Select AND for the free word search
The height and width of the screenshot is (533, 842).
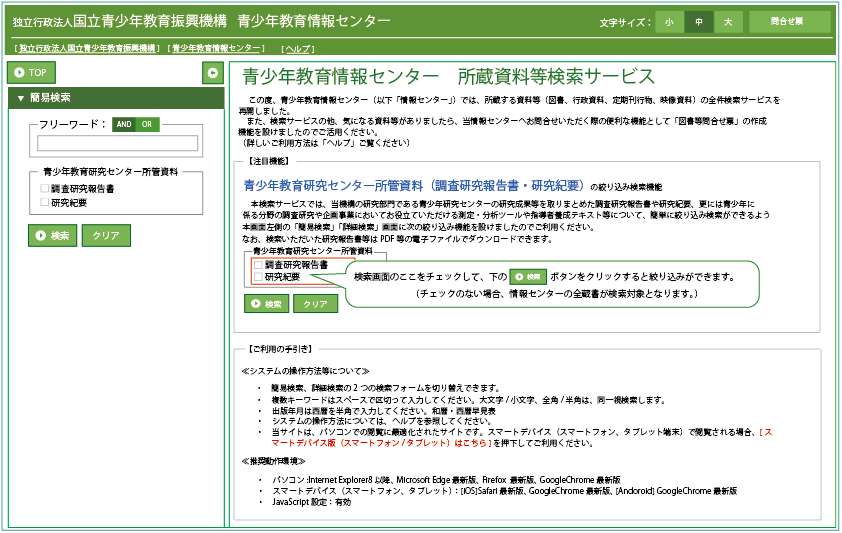click(x=124, y=124)
